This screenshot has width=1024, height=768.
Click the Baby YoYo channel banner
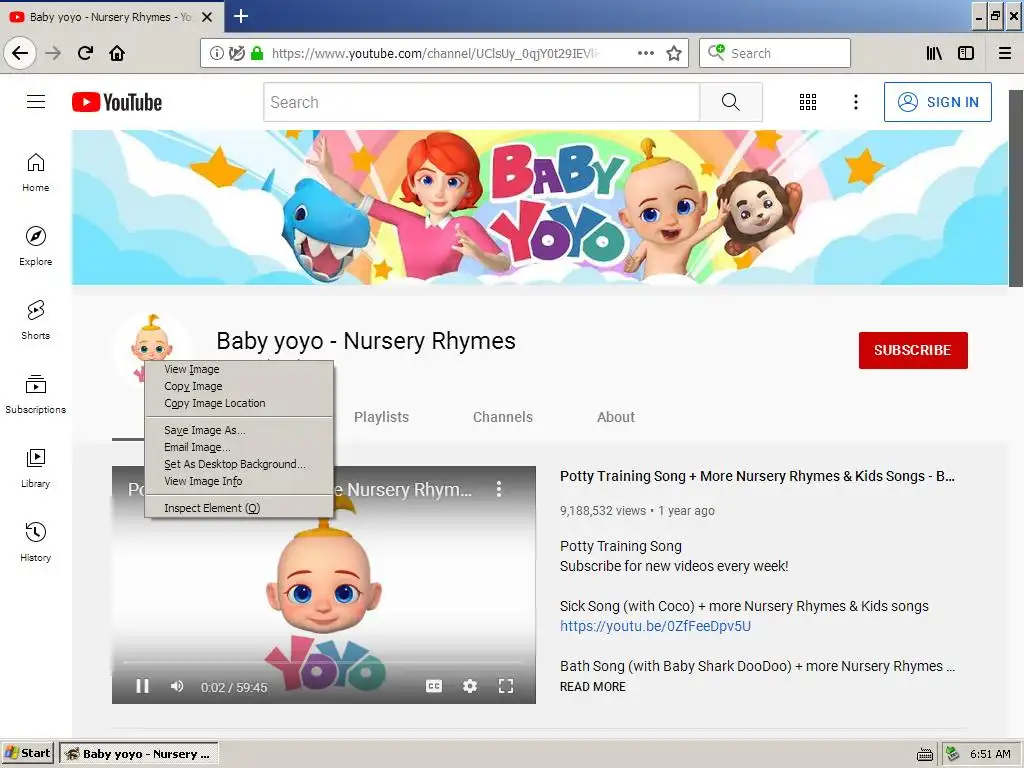[x=539, y=207]
